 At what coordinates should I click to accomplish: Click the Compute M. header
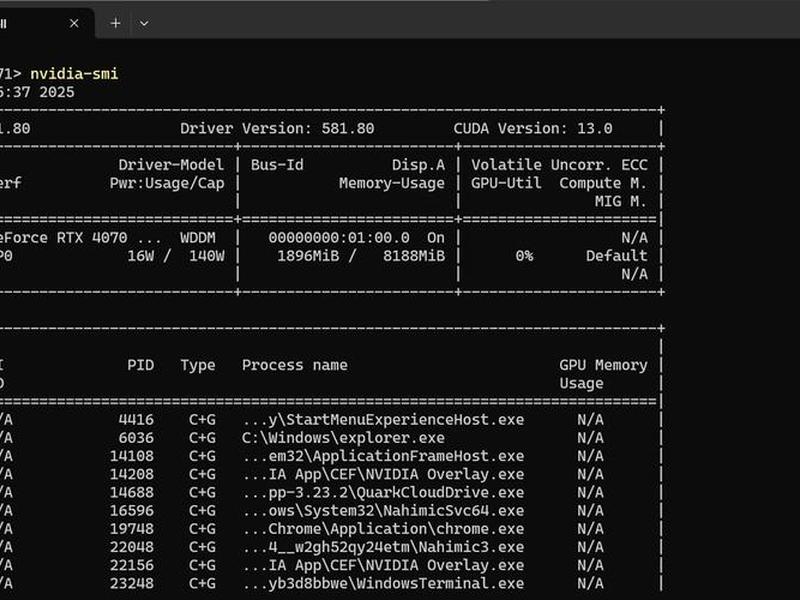click(x=603, y=183)
